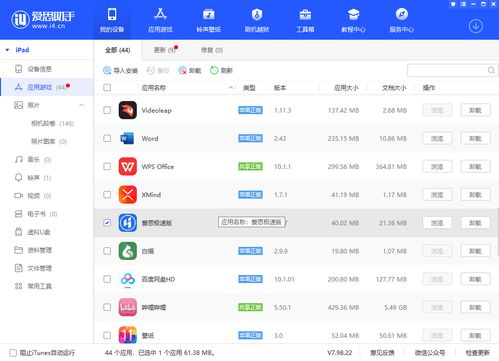
Task: Click the Videoleap app icon
Action: (128, 110)
